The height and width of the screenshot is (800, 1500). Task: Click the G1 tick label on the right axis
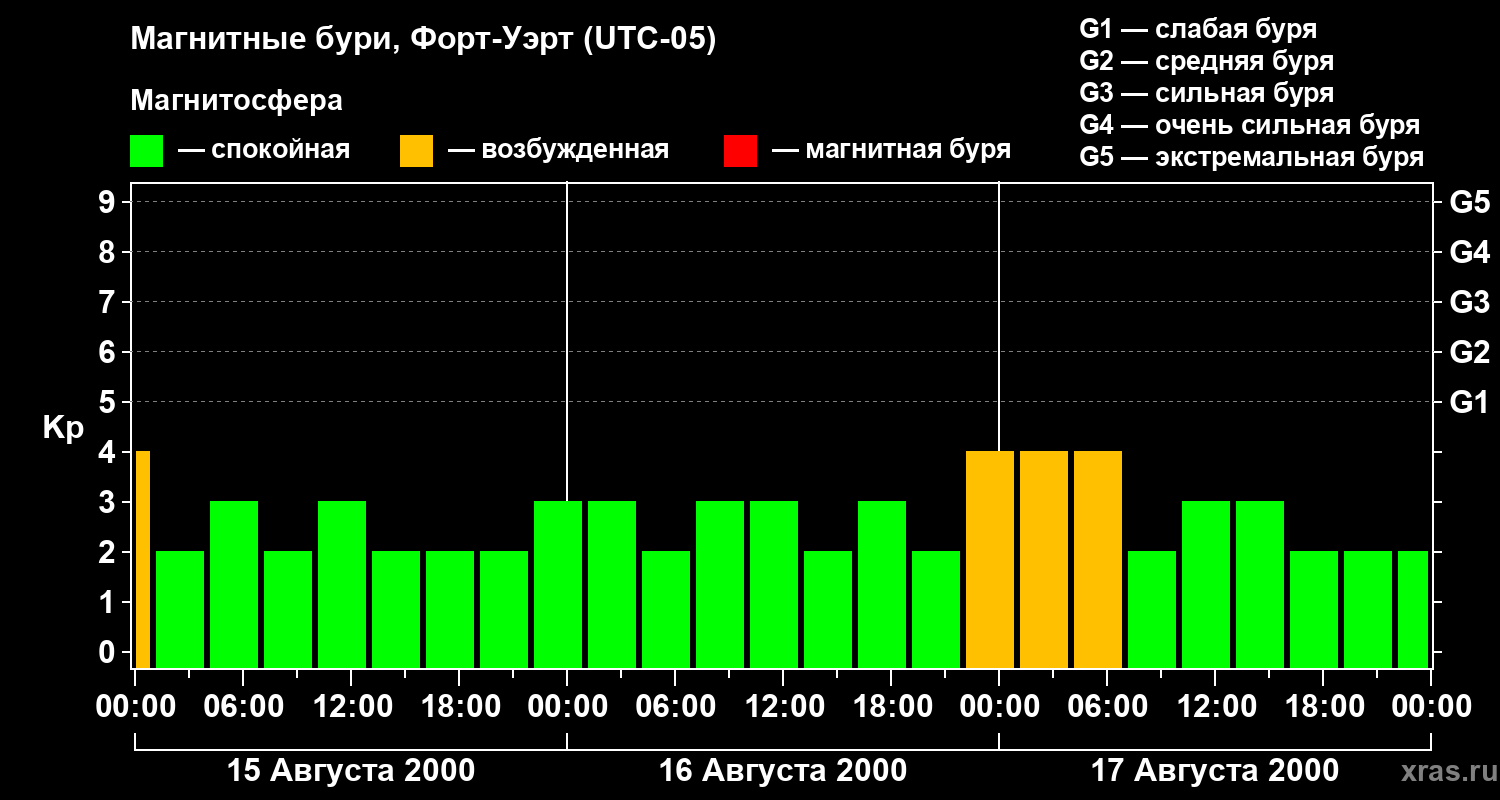pos(1470,402)
